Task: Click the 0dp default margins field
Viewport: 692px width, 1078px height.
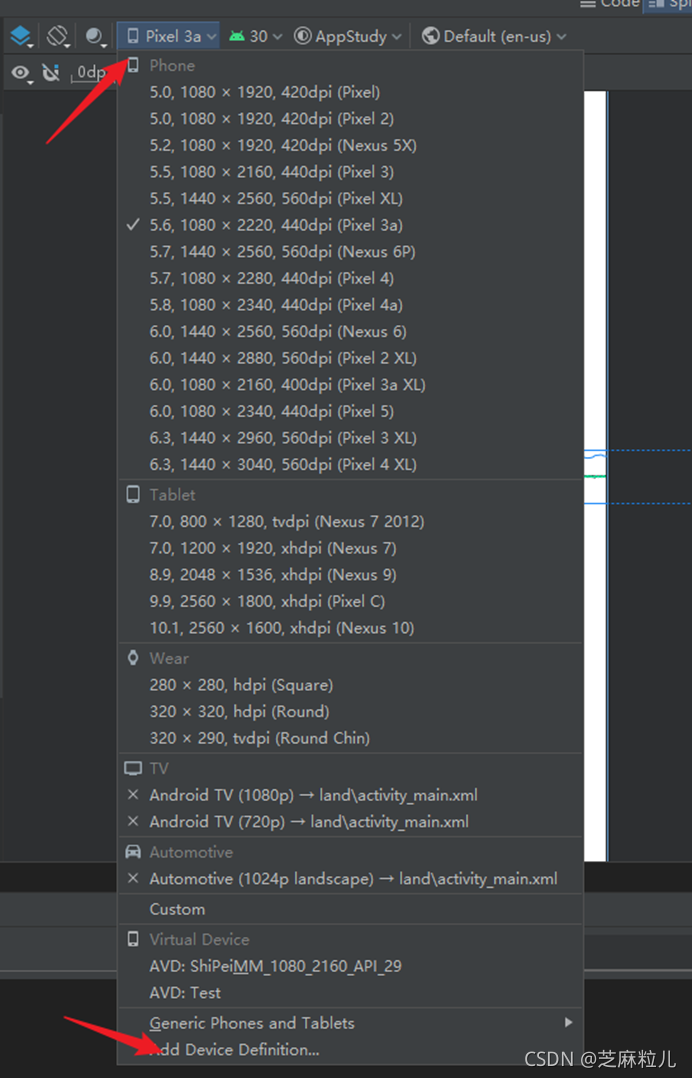Action: (x=91, y=72)
